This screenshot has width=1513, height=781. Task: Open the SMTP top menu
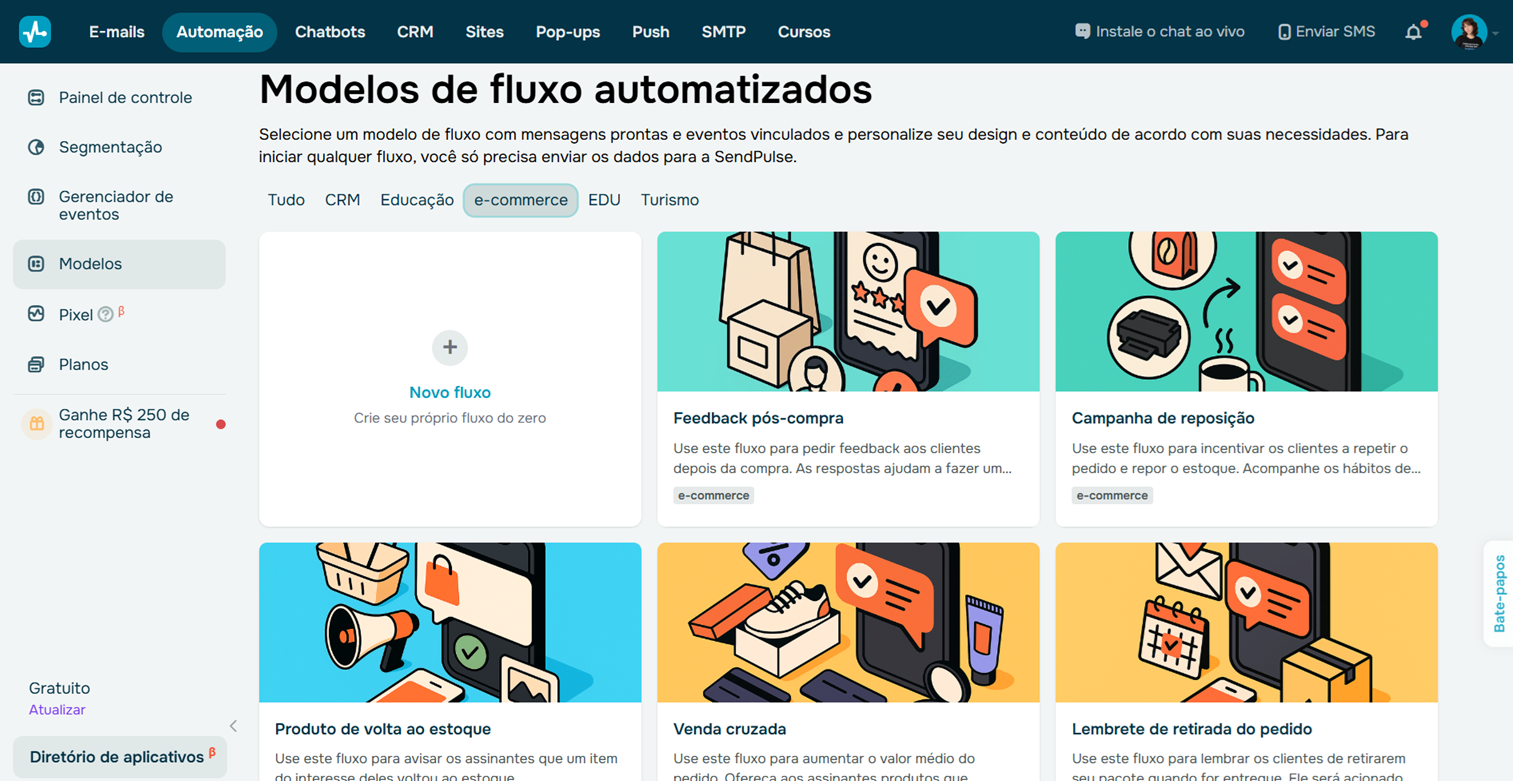[724, 32]
